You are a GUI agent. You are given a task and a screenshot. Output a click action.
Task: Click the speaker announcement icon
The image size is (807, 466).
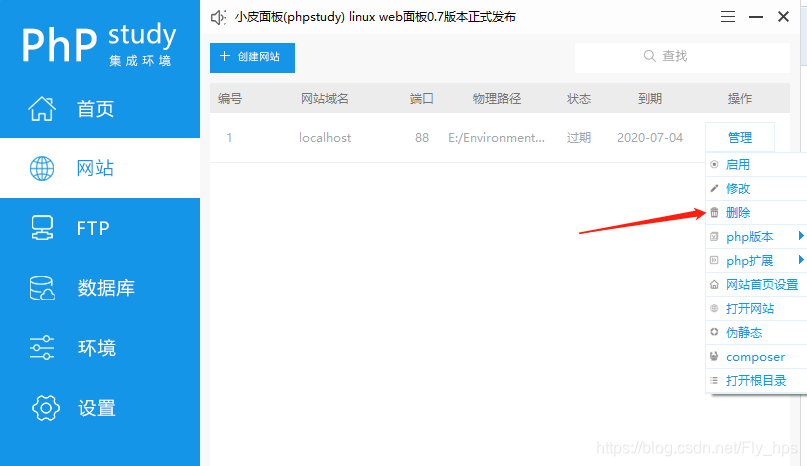pyautogui.click(x=218, y=18)
